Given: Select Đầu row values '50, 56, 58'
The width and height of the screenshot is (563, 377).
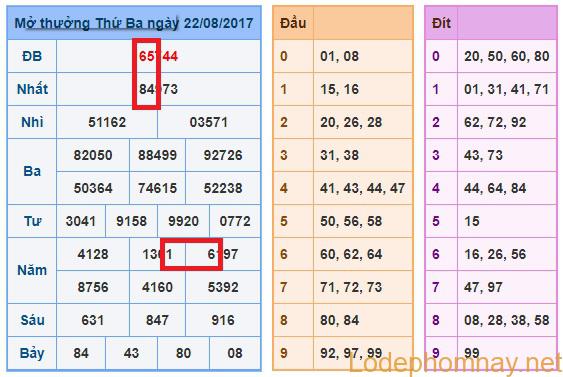Looking at the screenshot, I should point(351,221).
